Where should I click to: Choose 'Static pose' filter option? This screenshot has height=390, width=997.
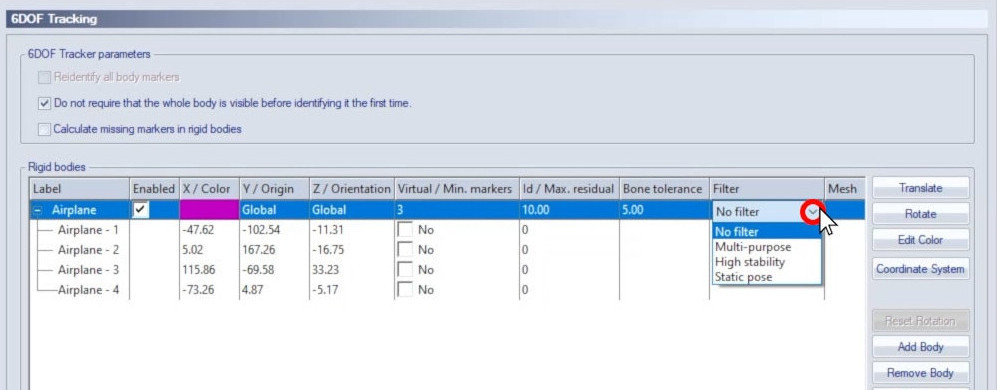coord(767,277)
